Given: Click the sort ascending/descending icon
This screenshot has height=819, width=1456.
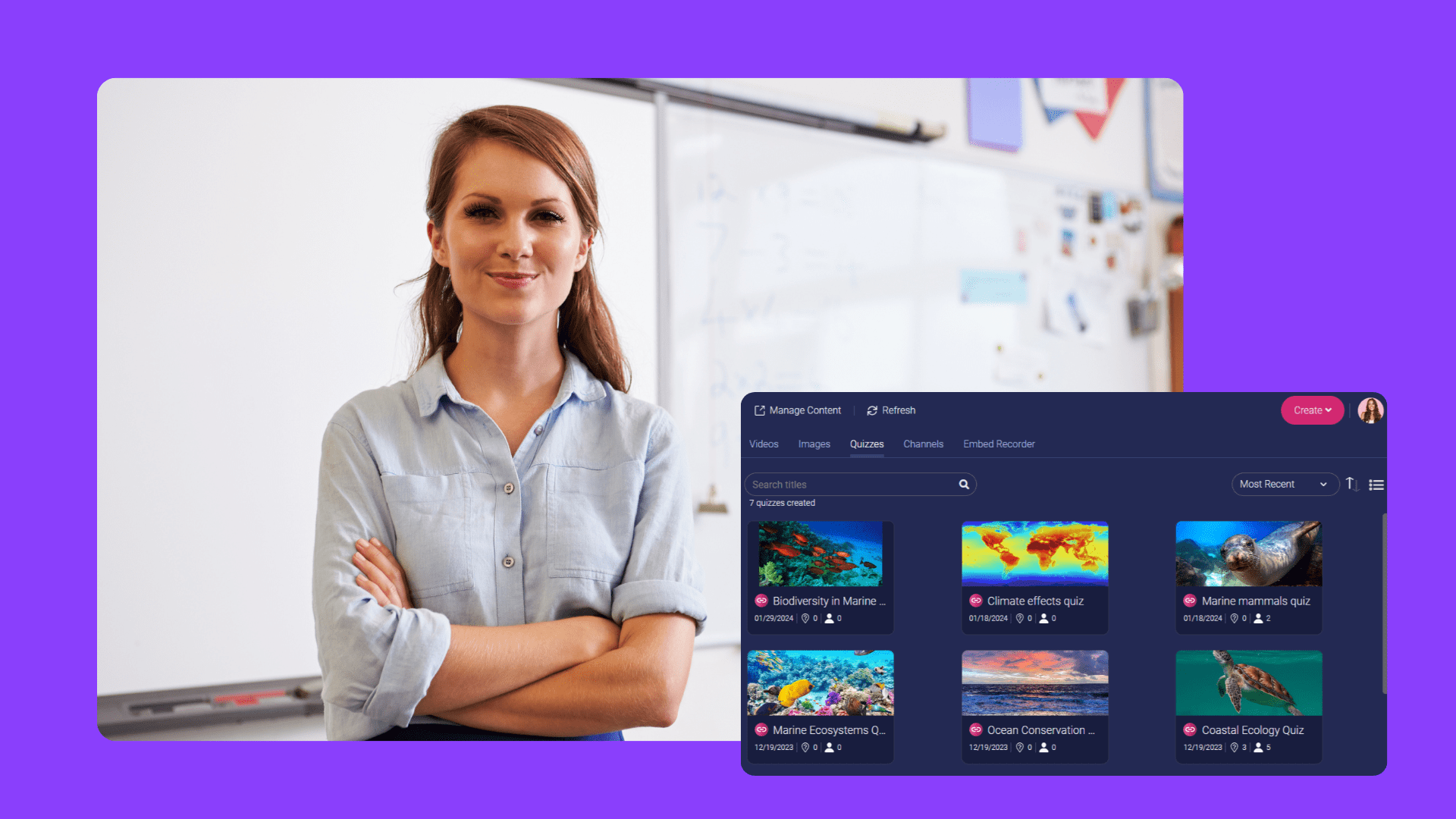Looking at the screenshot, I should click(x=1352, y=484).
